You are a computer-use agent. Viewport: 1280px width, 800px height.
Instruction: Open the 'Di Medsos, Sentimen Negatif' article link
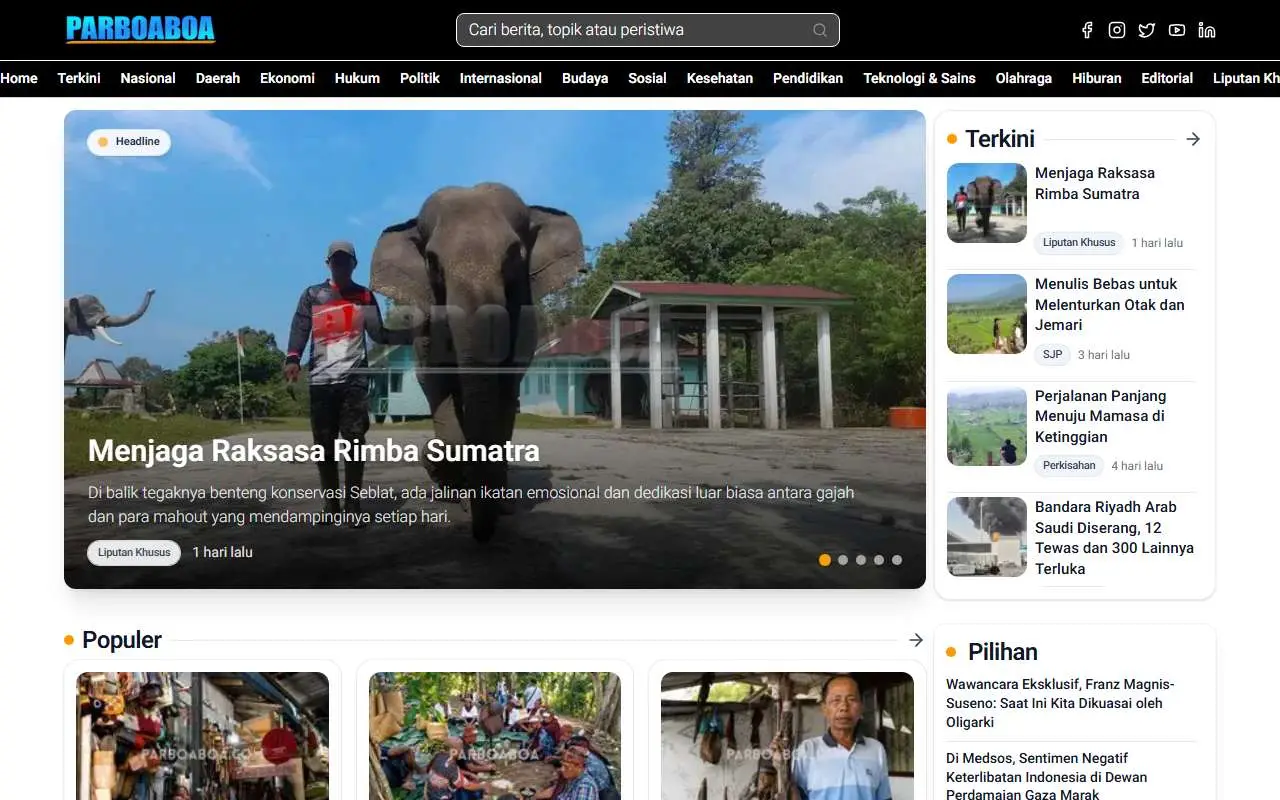[x=1047, y=777]
